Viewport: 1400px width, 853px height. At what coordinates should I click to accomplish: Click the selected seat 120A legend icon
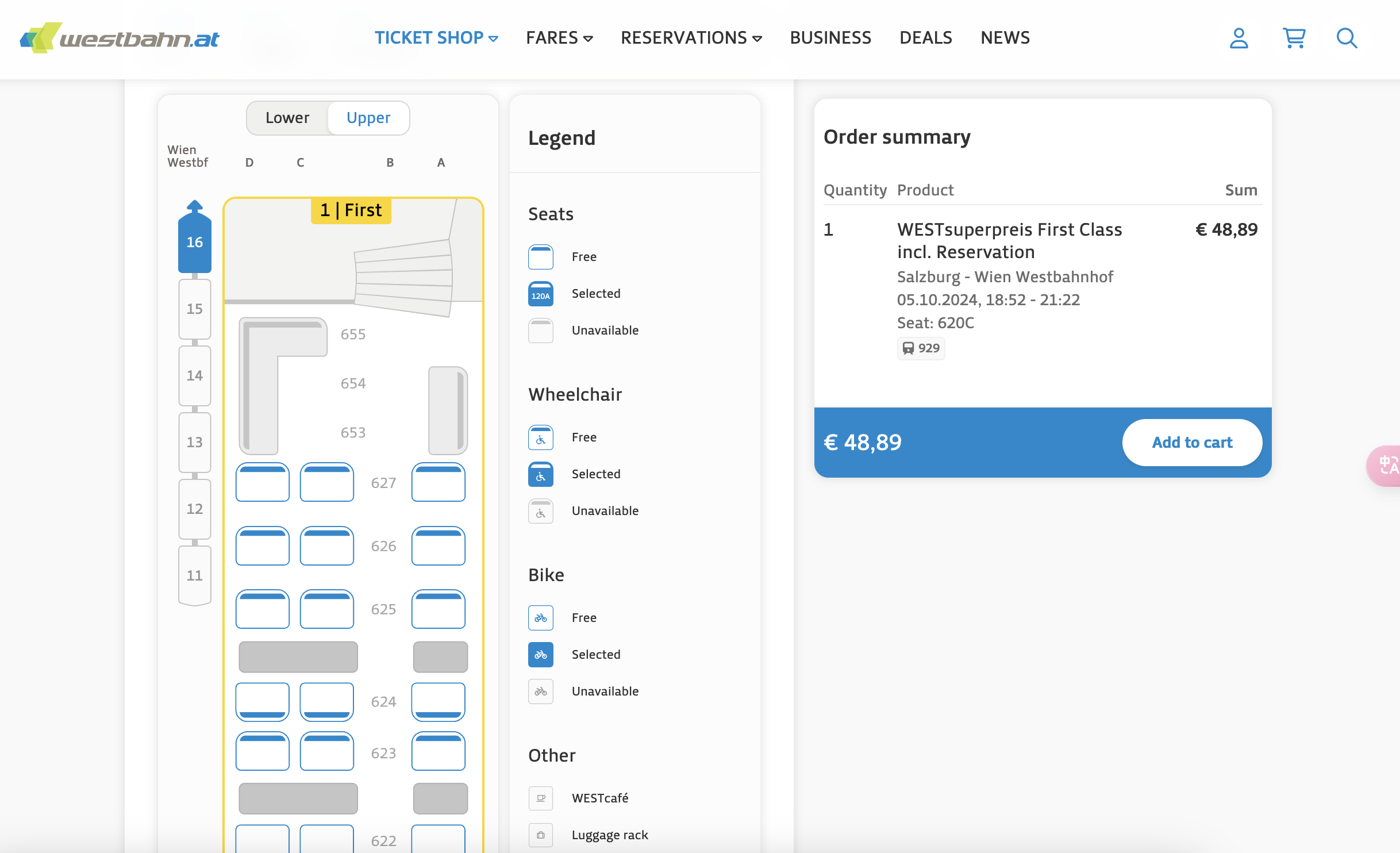(x=541, y=294)
